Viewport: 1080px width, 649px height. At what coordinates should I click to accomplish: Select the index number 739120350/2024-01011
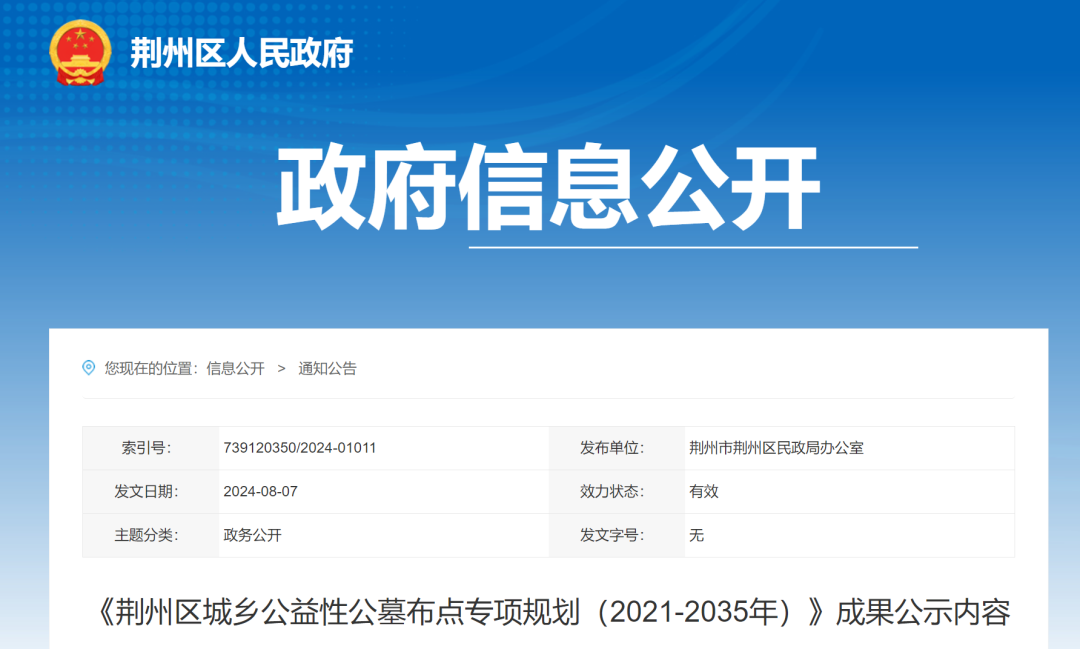point(300,448)
